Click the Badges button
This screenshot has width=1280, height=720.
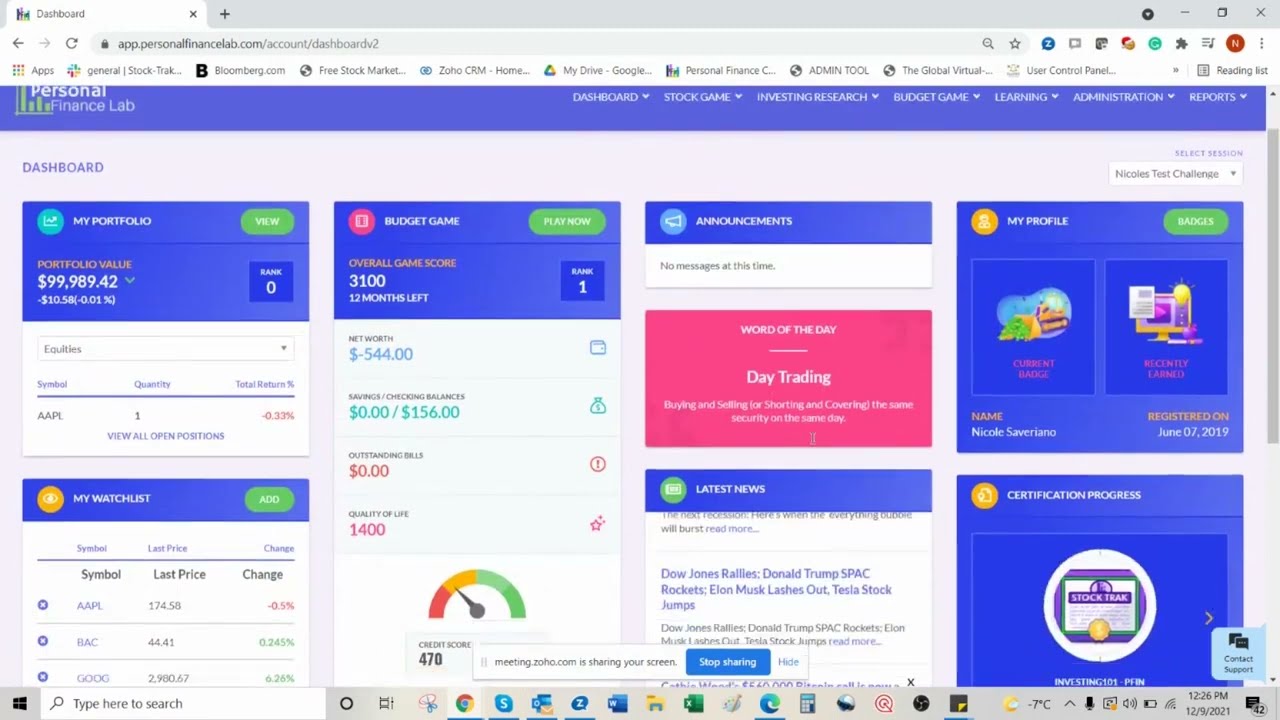point(1195,221)
